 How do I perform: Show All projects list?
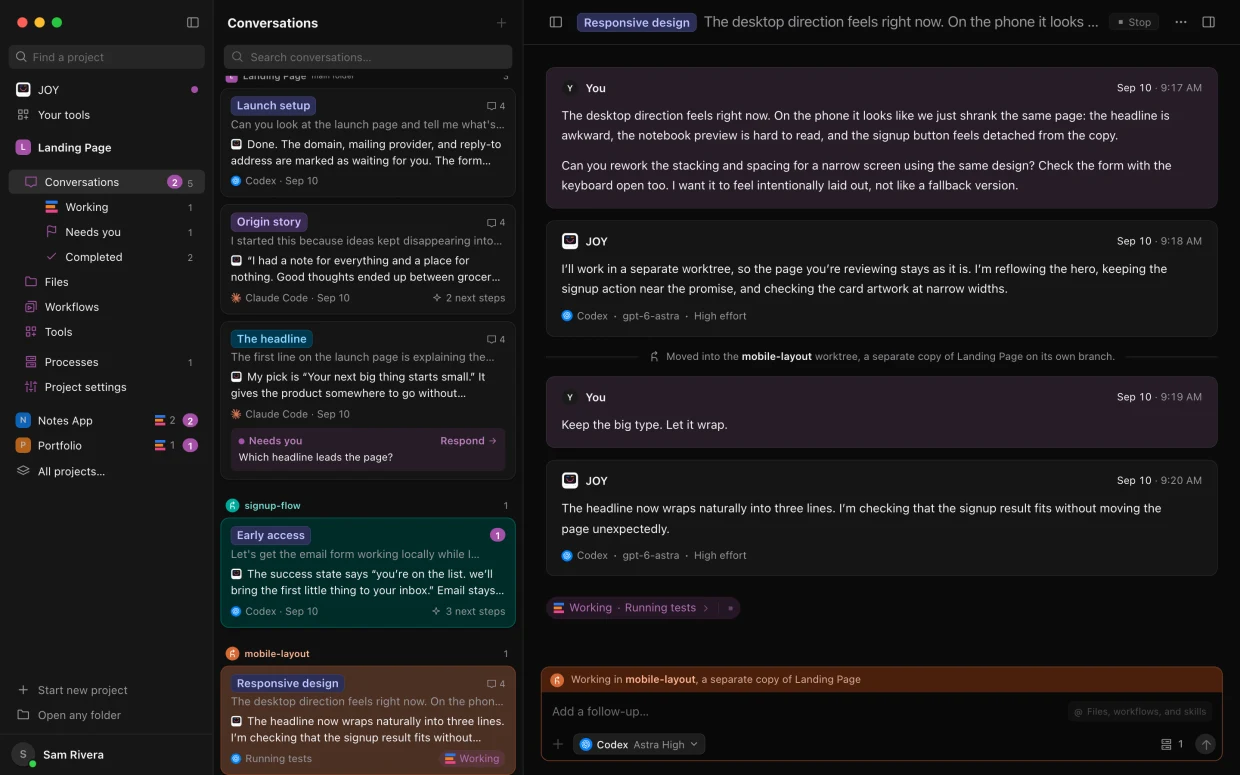pos(106,471)
